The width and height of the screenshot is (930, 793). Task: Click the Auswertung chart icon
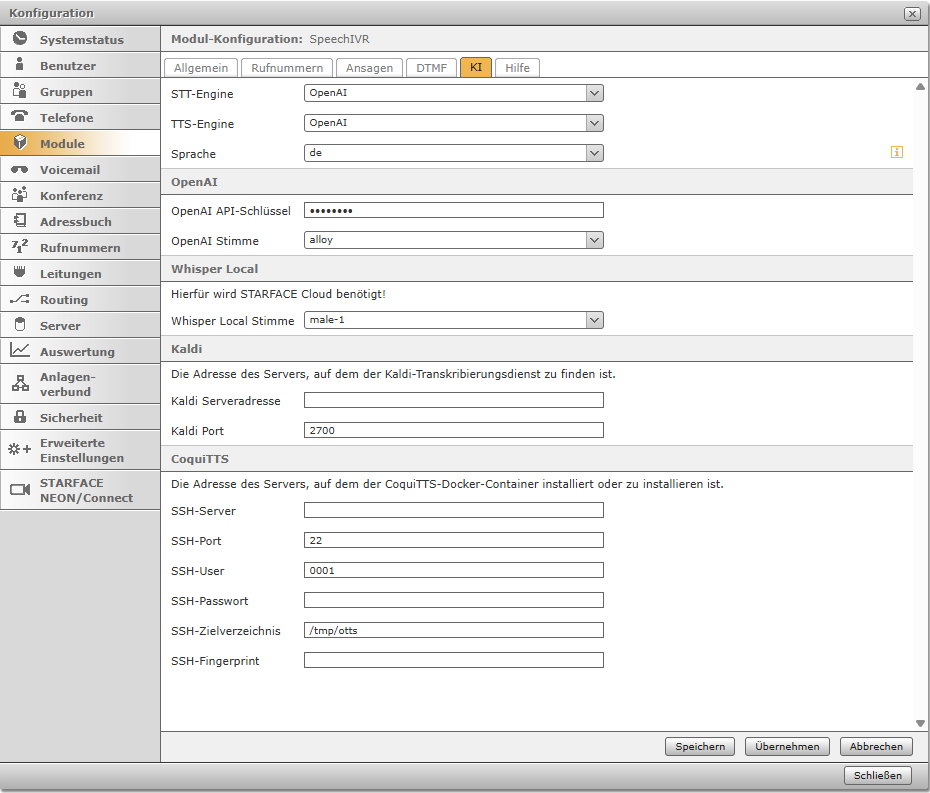pos(20,351)
